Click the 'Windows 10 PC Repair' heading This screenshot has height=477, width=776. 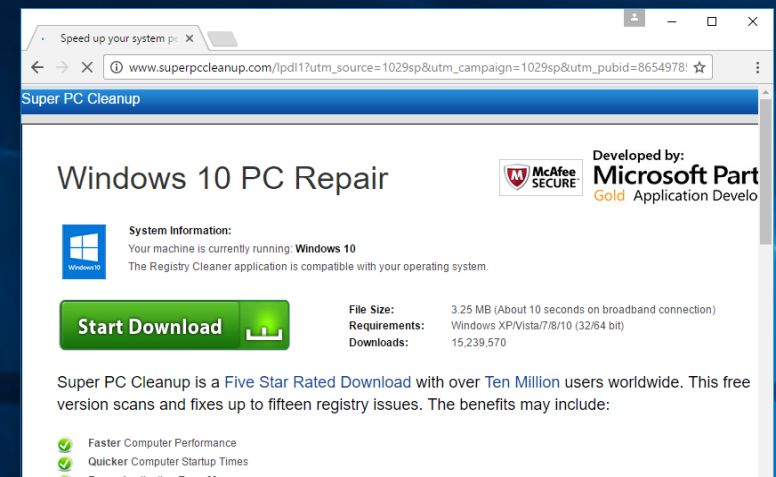tap(223, 178)
